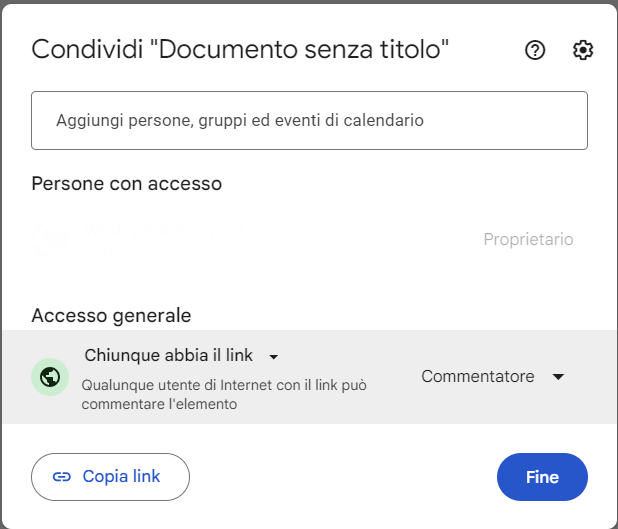This screenshot has height=529, width=618.
Task: Open the Commentatore role dropdown
Action: [x=492, y=377]
